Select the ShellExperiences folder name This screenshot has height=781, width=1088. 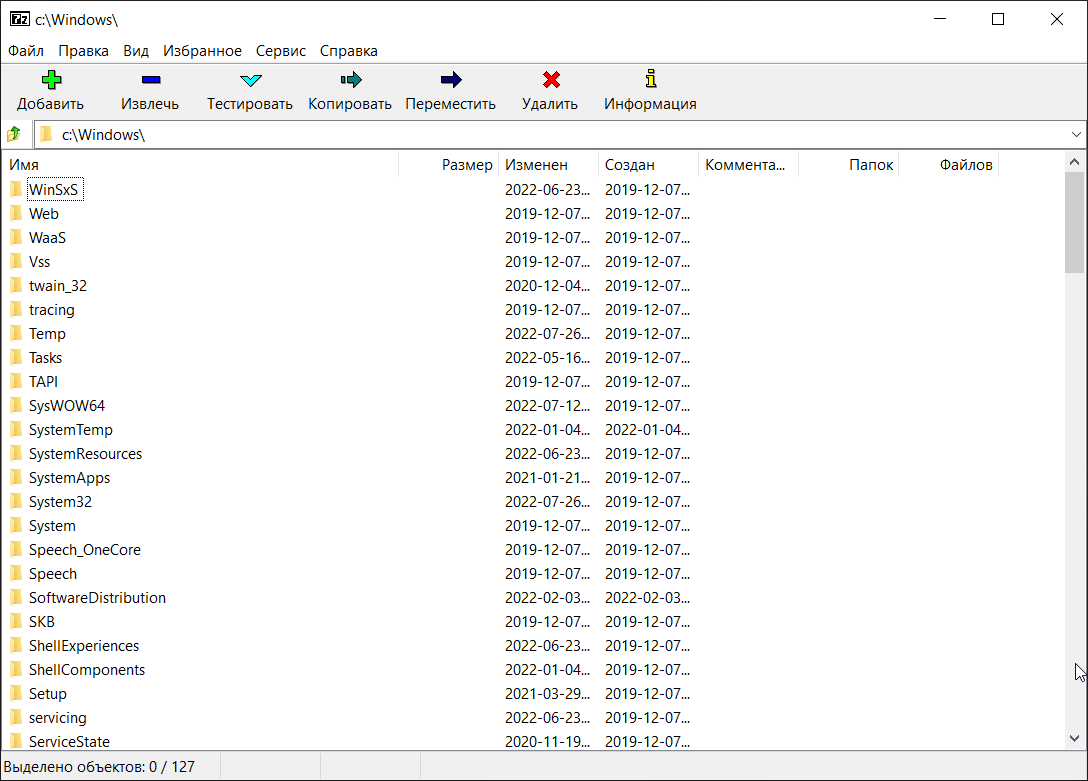[x=84, y=646]
